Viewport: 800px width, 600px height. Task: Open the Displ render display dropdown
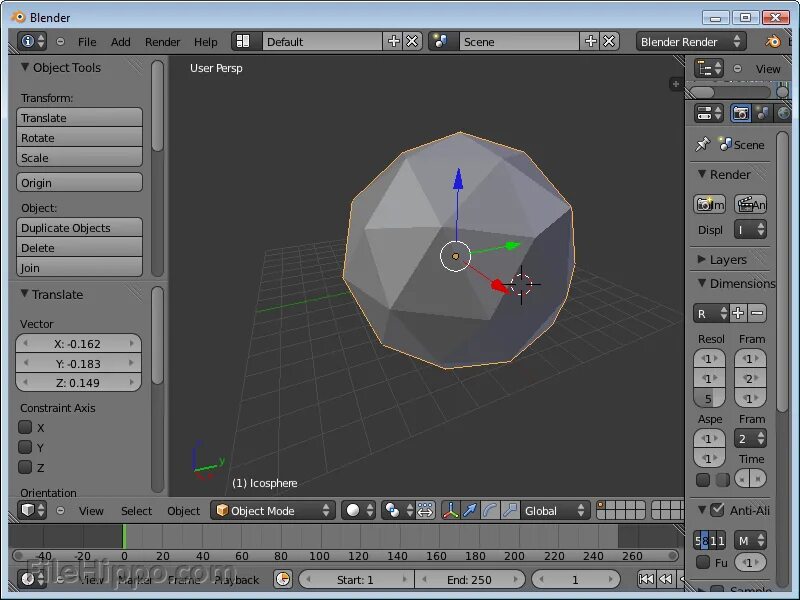(x=751, y=229)
